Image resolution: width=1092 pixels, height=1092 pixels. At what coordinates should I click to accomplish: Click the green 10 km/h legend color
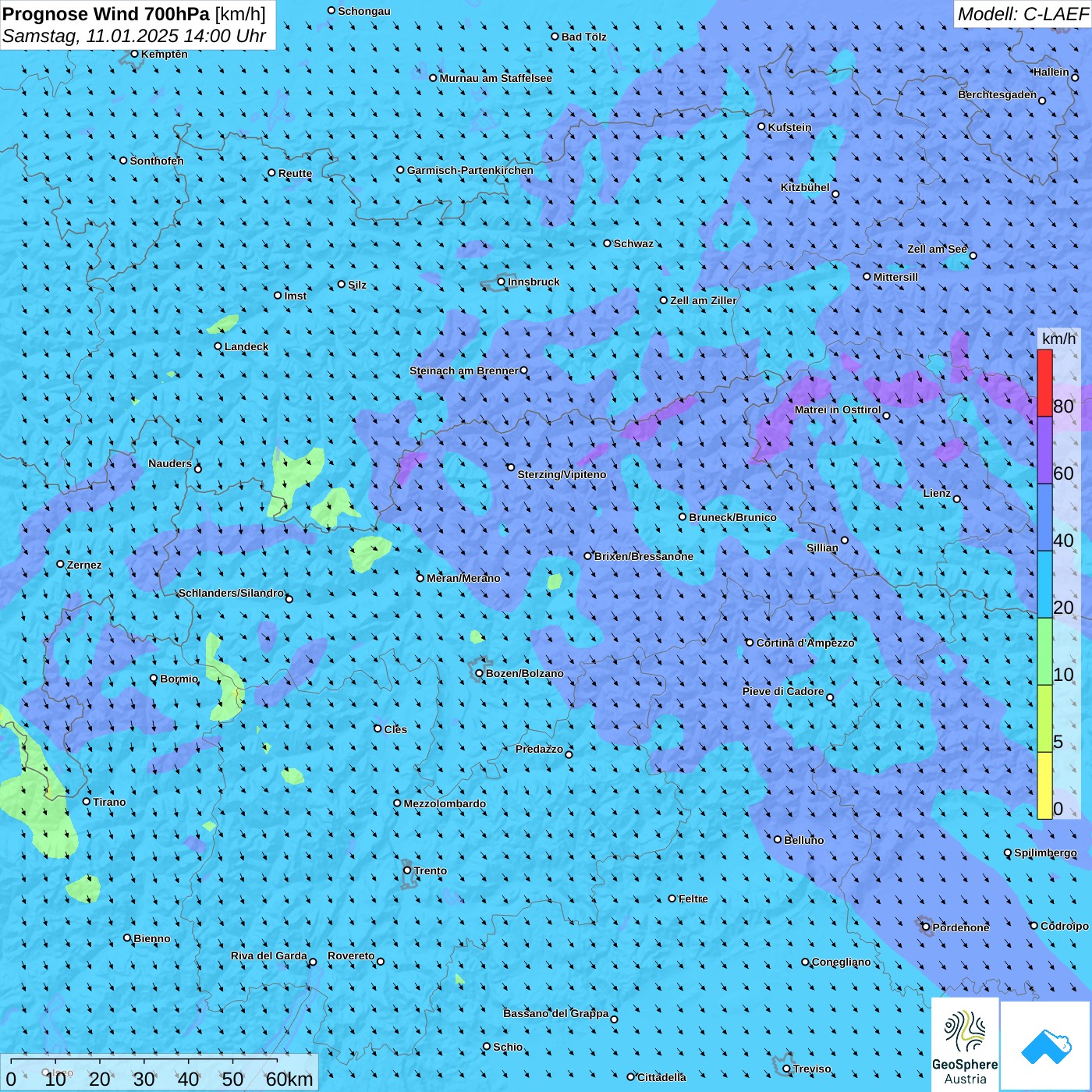pos(1044,651)
